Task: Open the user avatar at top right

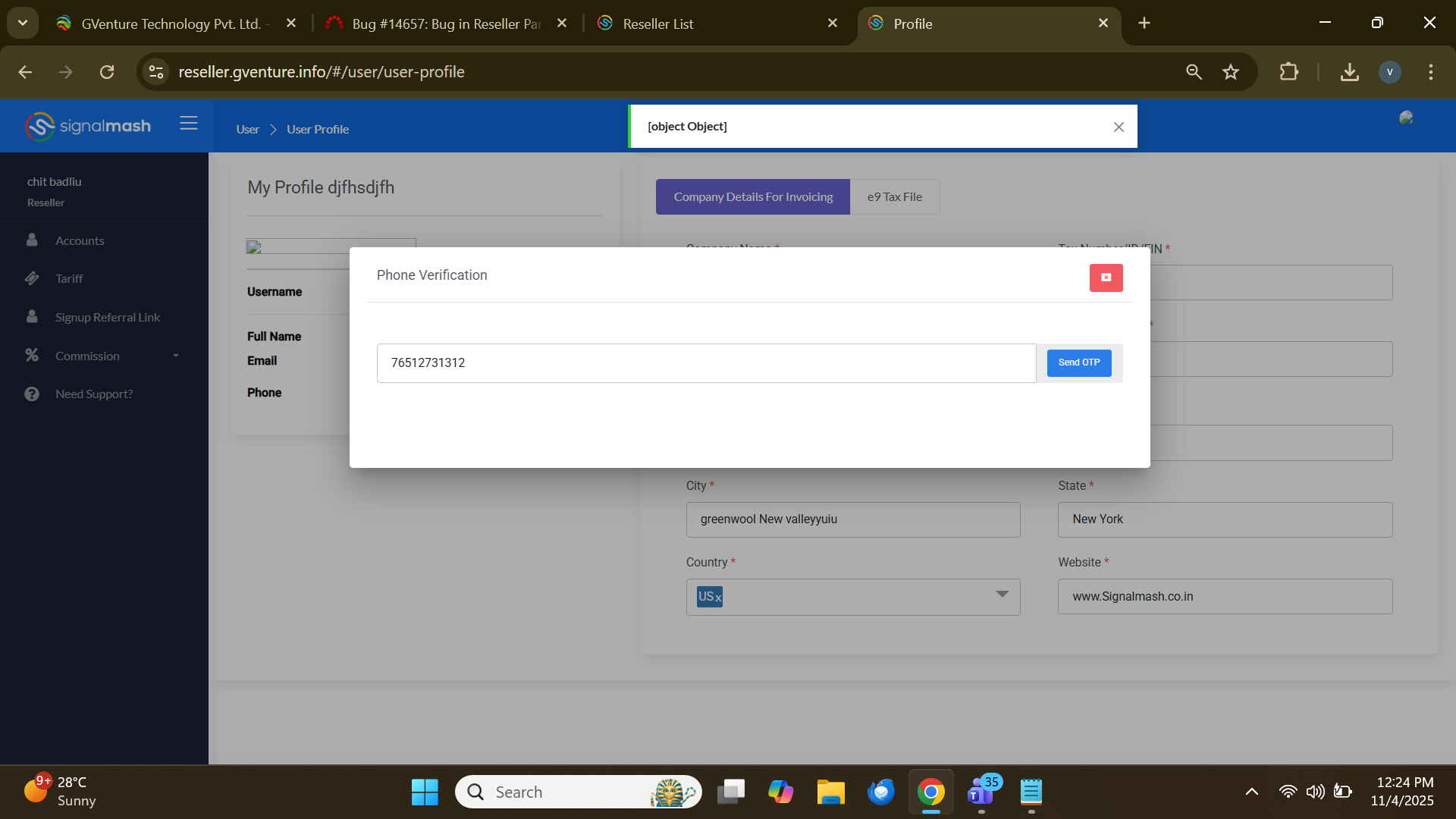Action: click(1406, 118)
